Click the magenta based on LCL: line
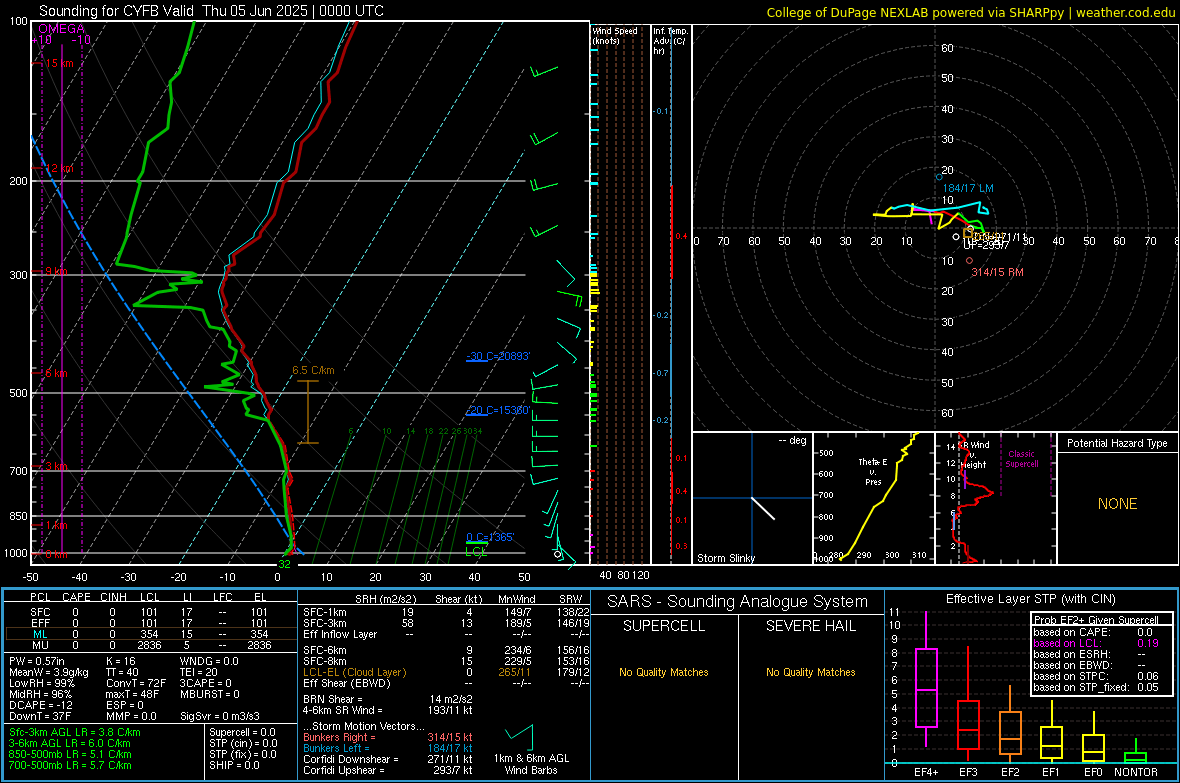Screen dimensions: 1180x783 click(x=1096, y=643)
